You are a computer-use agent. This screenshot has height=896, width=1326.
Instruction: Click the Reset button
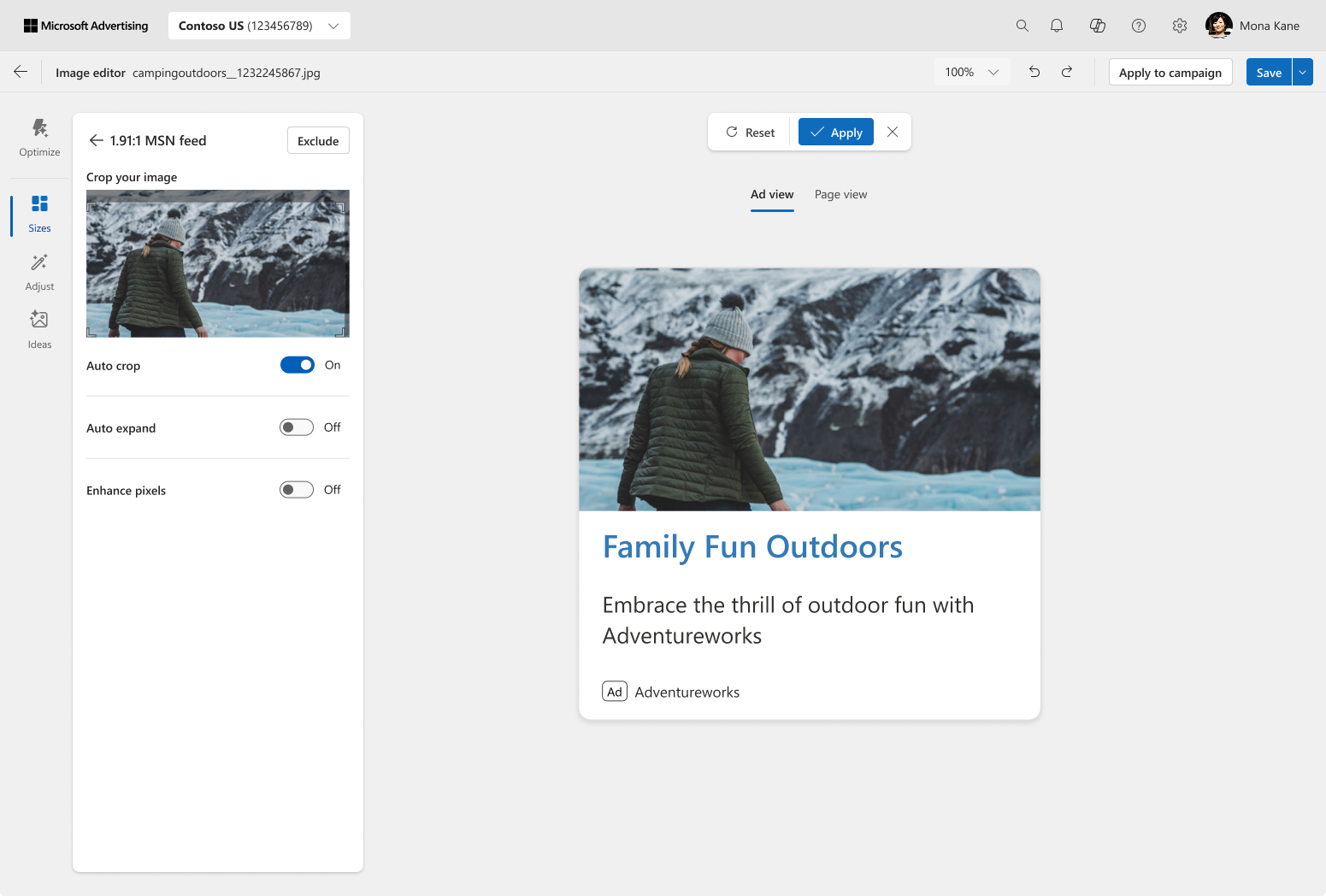coord(750,132)
